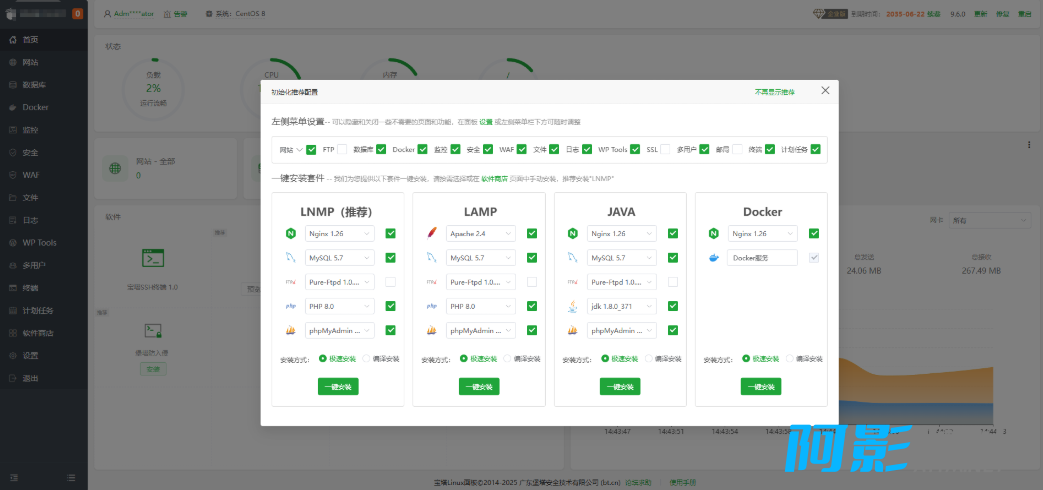Click 一键安装 button in JAVA card
Screen dimensions: 1043x490
[620, 386]
